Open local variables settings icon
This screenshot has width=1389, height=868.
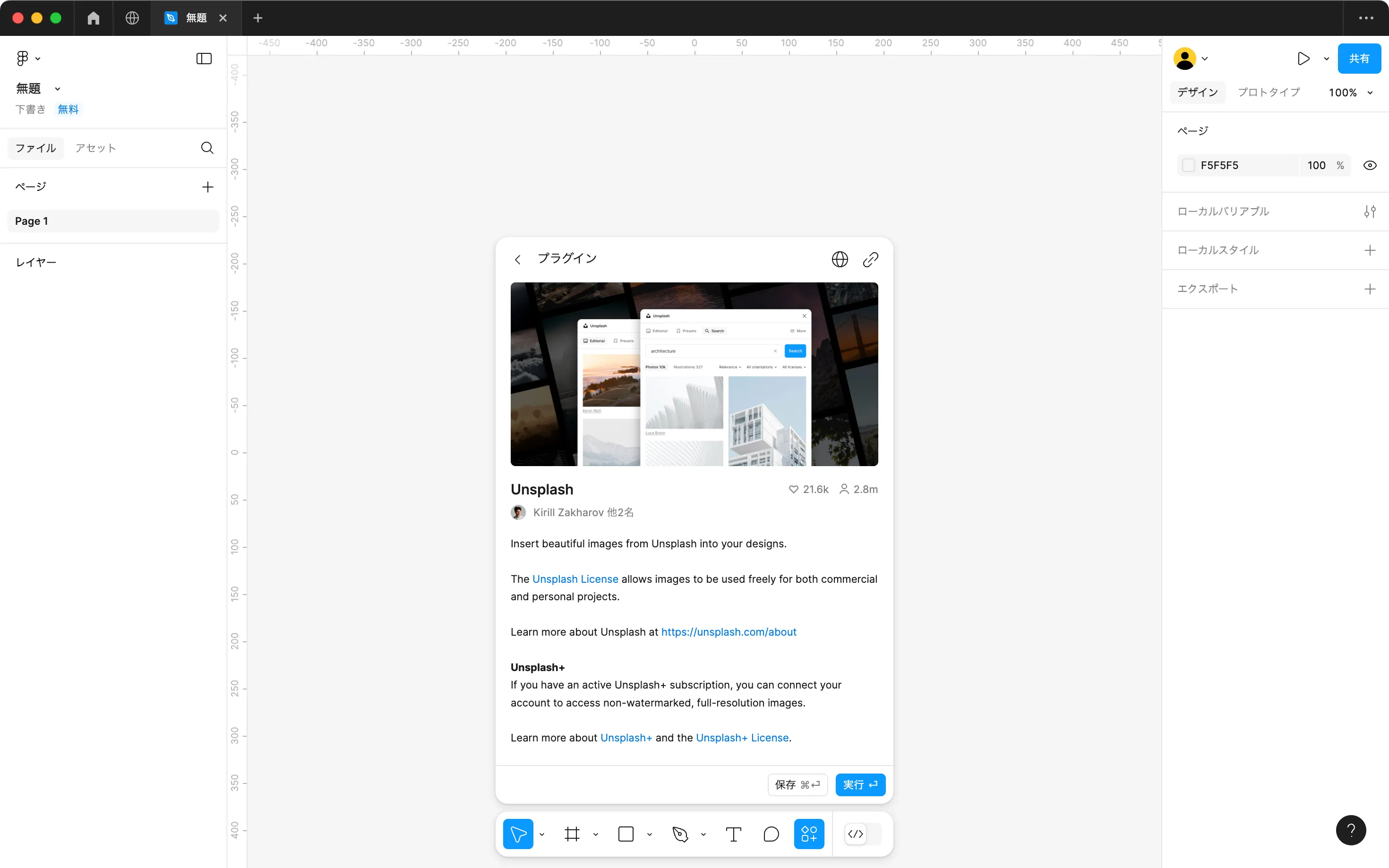coord(1370,211)
